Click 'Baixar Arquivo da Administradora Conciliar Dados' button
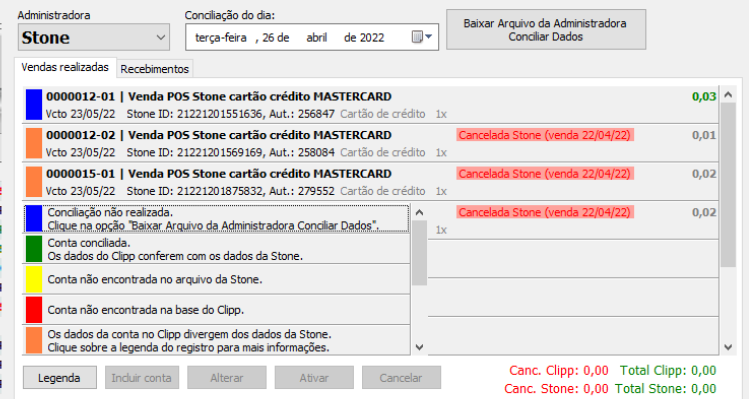 pos(546,30)
